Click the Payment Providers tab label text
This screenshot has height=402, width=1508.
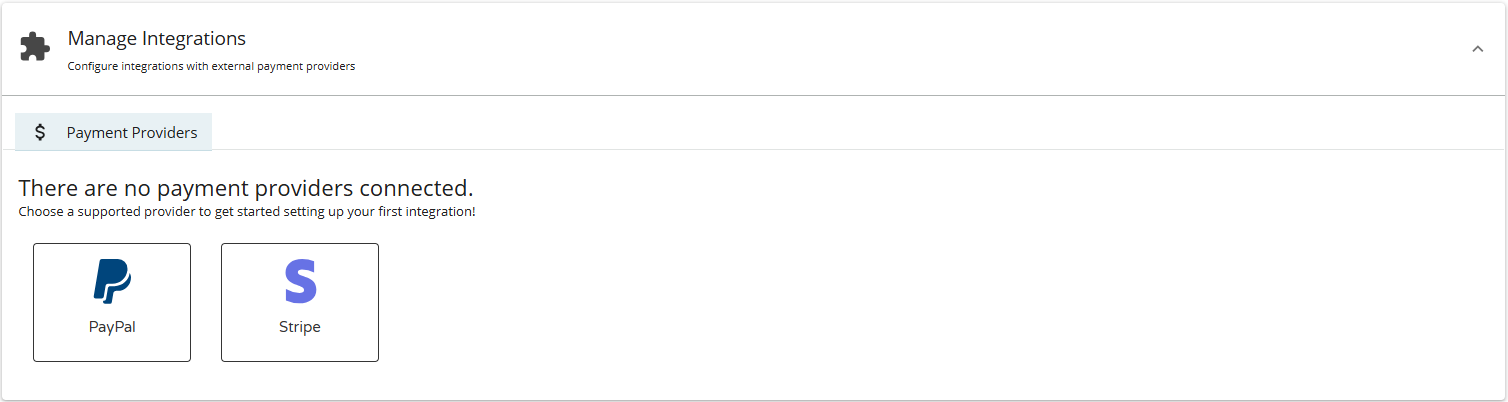pos(131,133)
